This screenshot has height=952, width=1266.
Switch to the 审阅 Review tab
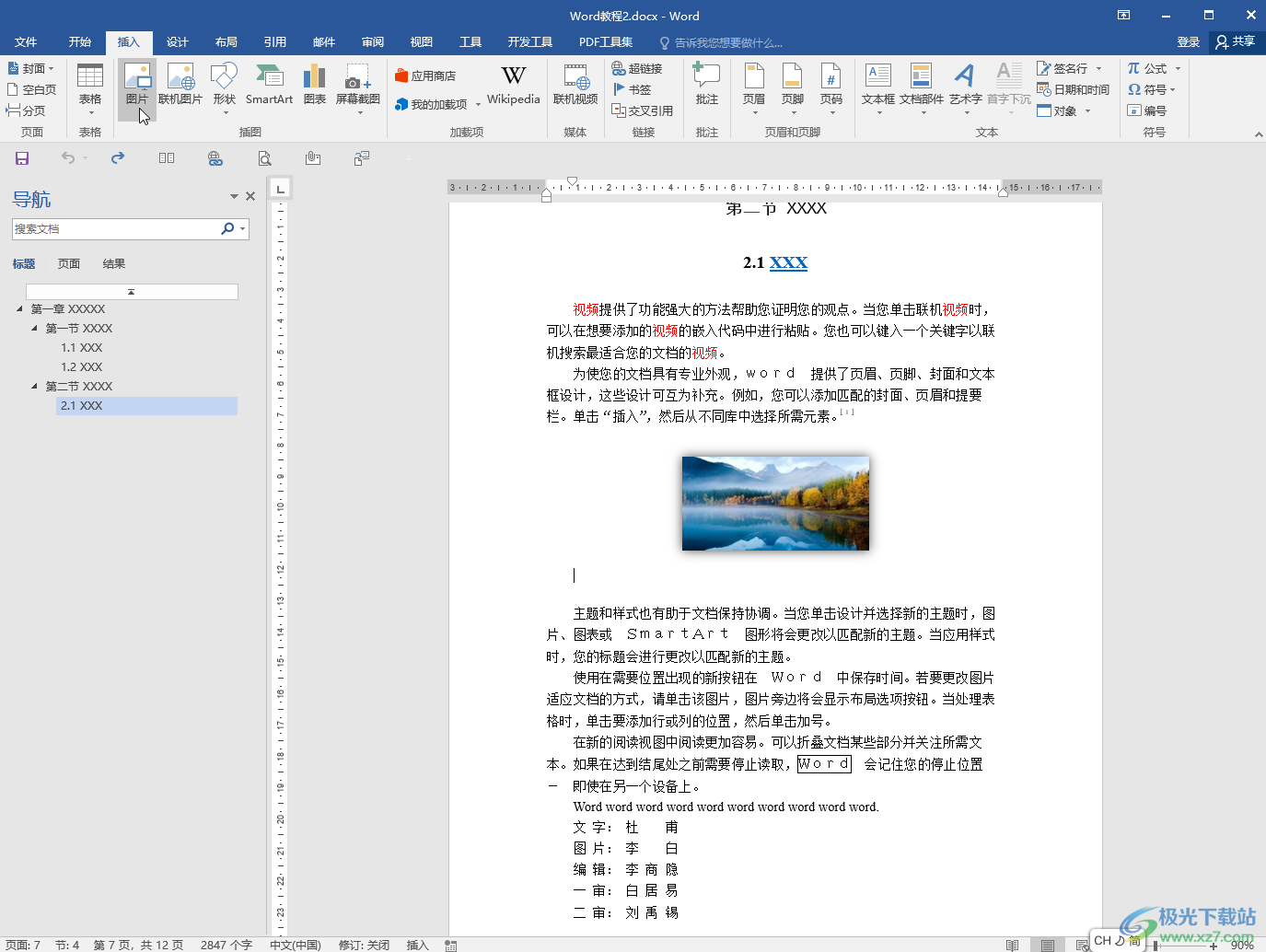pyautogui.click(x=373, y=42)
